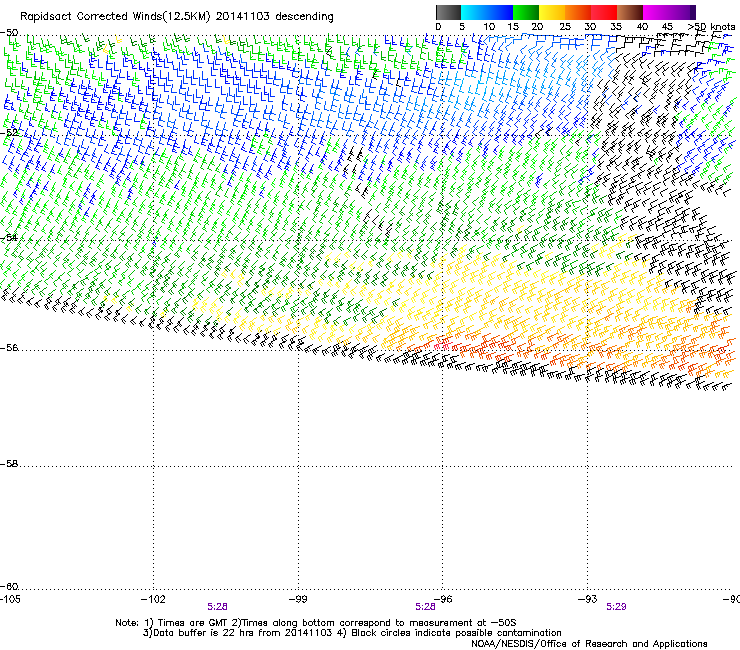The image size is (740, 650).
Task: Click the longitude label '-93'
Action: [x=587, y=599]
